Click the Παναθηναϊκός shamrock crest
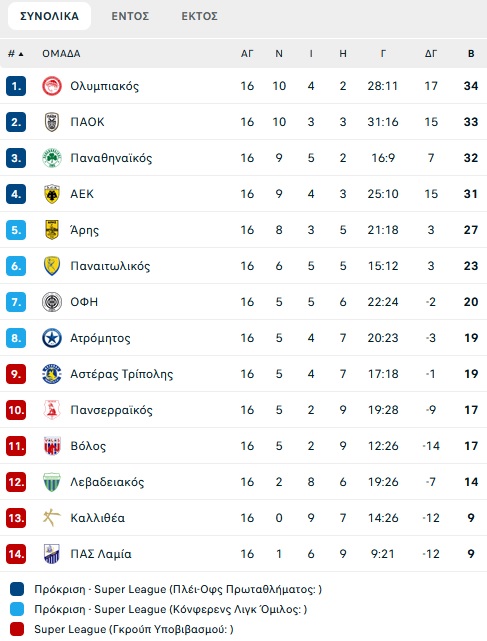 click(52, 158)
